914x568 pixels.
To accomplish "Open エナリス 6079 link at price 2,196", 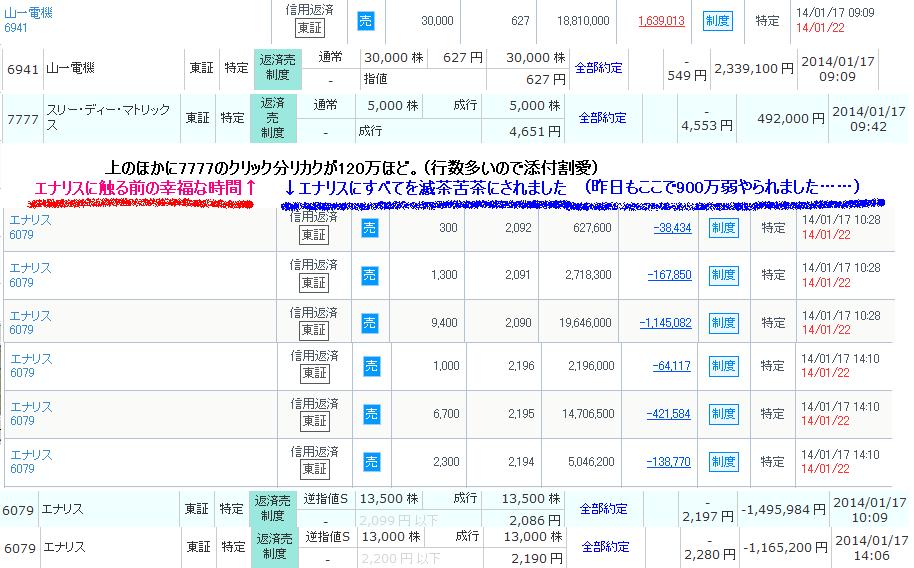I will [x=31, y=366].
